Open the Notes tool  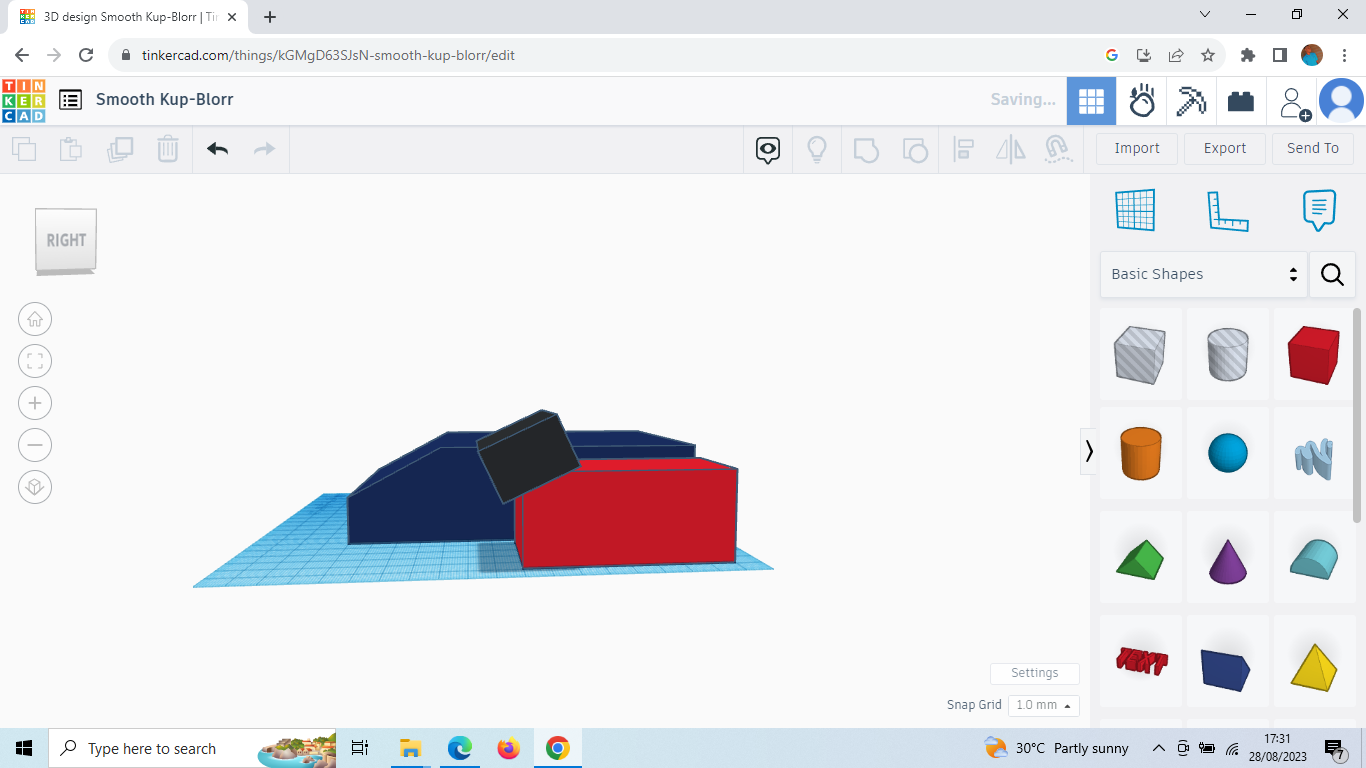1318,210
